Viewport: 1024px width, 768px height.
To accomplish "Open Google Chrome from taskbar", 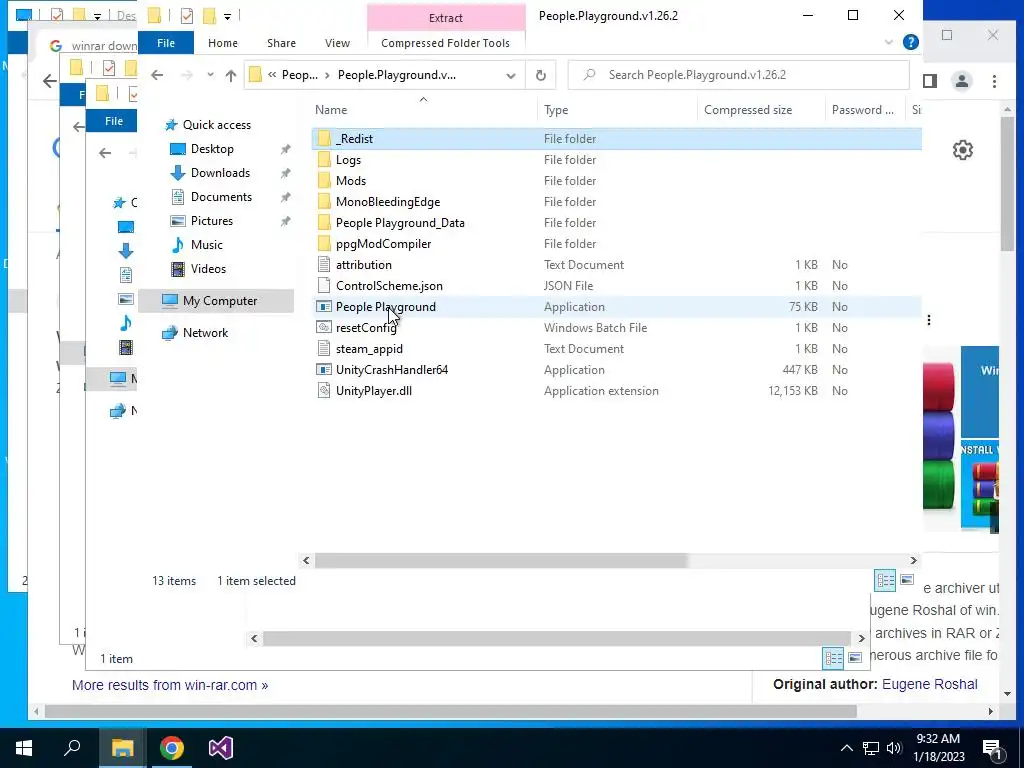I will click(x=172, y=748).
